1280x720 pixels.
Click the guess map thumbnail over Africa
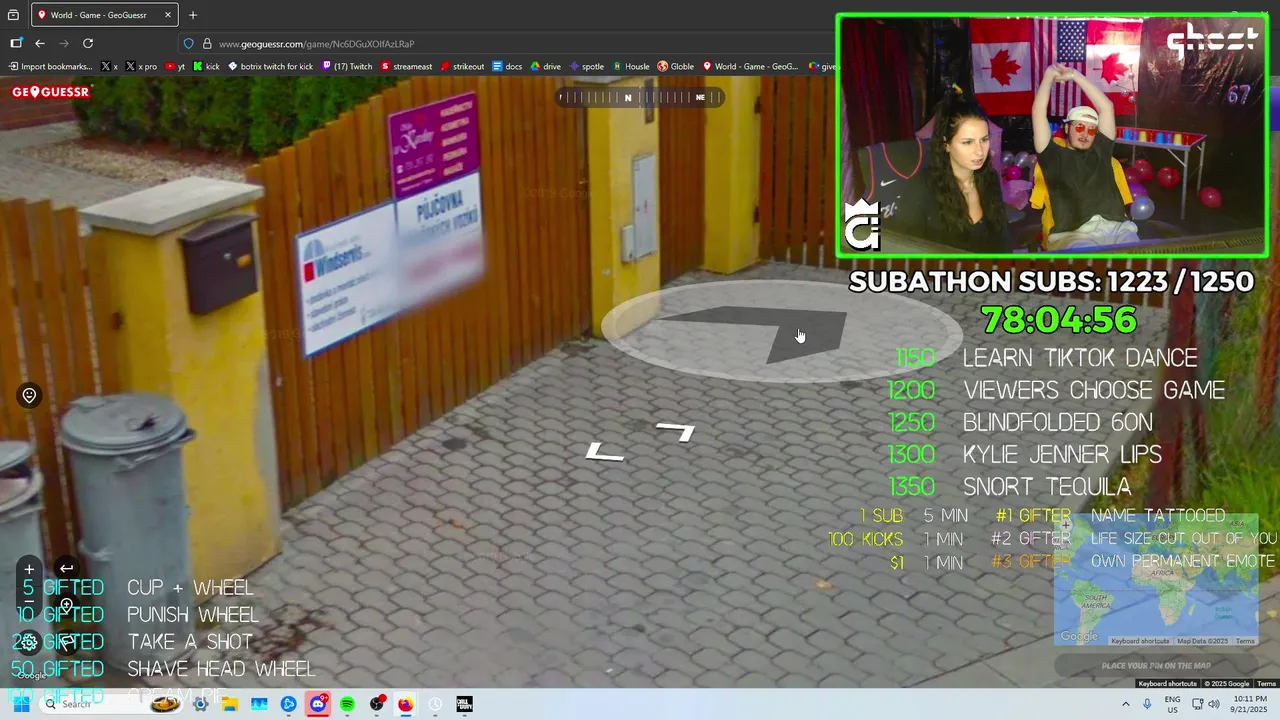[x=1156, y=580]
